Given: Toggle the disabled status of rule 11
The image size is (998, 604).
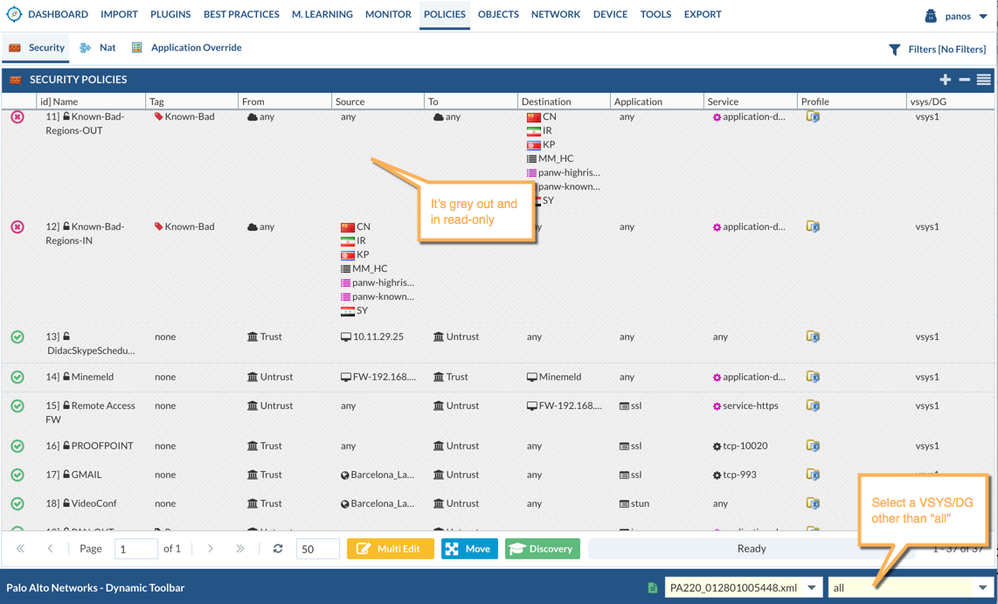Looking at the screenshot, I should click(17, 117).
